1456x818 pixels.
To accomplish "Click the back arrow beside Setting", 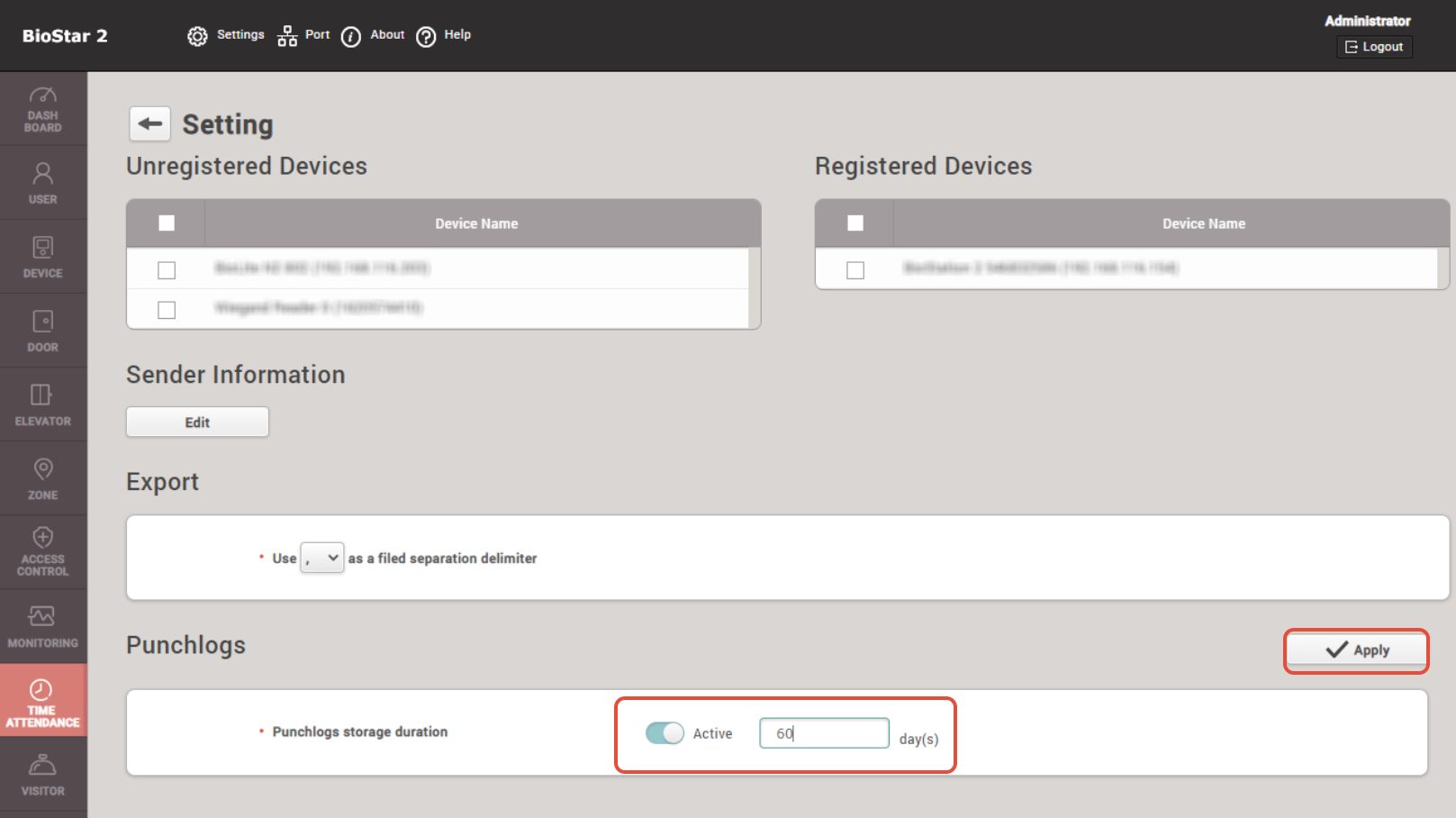I will pos(149,123).
